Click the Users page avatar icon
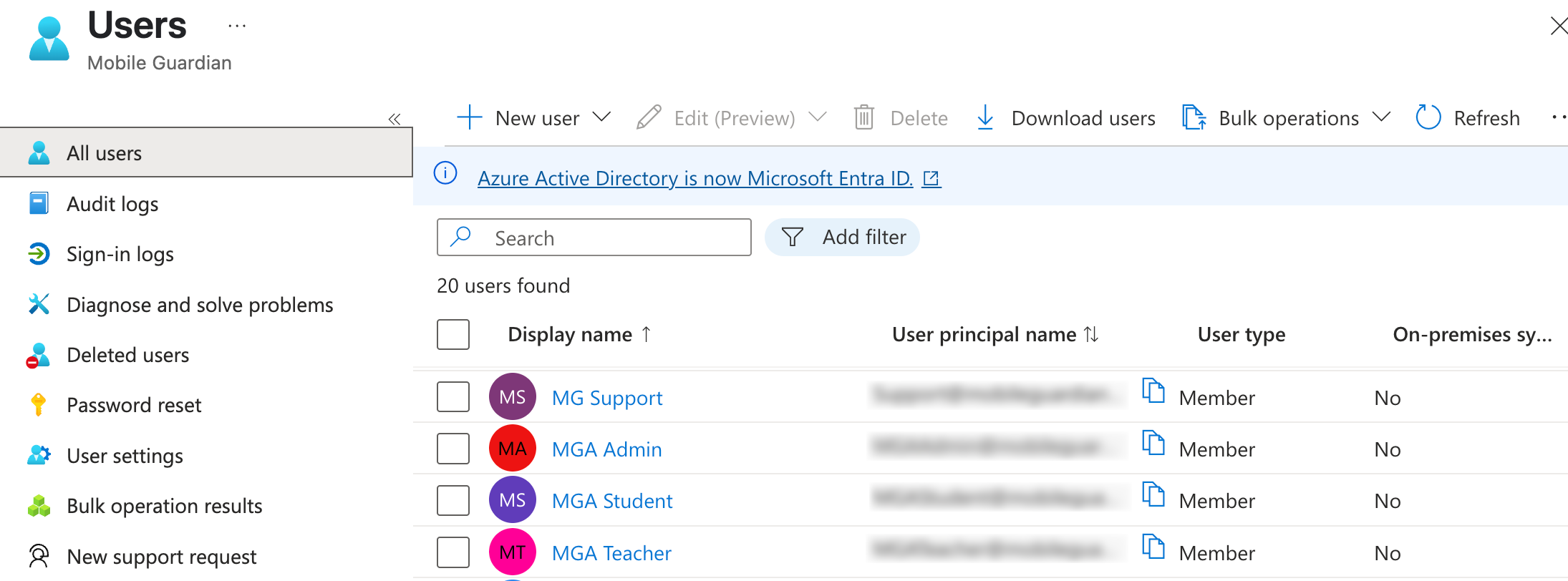The image size is (1568, 581). (x=49, y=39)
